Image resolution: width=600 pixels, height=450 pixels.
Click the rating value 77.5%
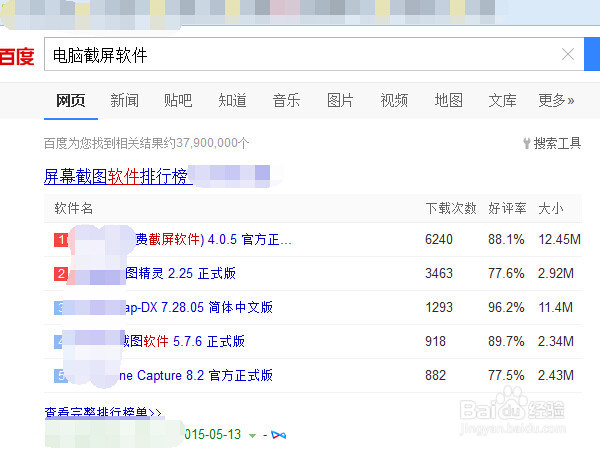[x=506, y=375]
